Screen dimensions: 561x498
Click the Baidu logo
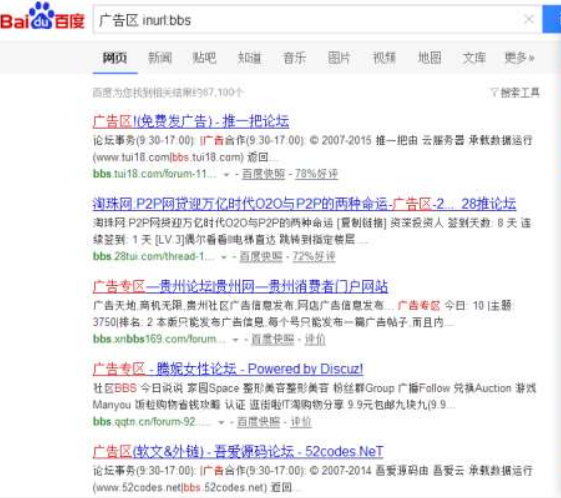43,17
